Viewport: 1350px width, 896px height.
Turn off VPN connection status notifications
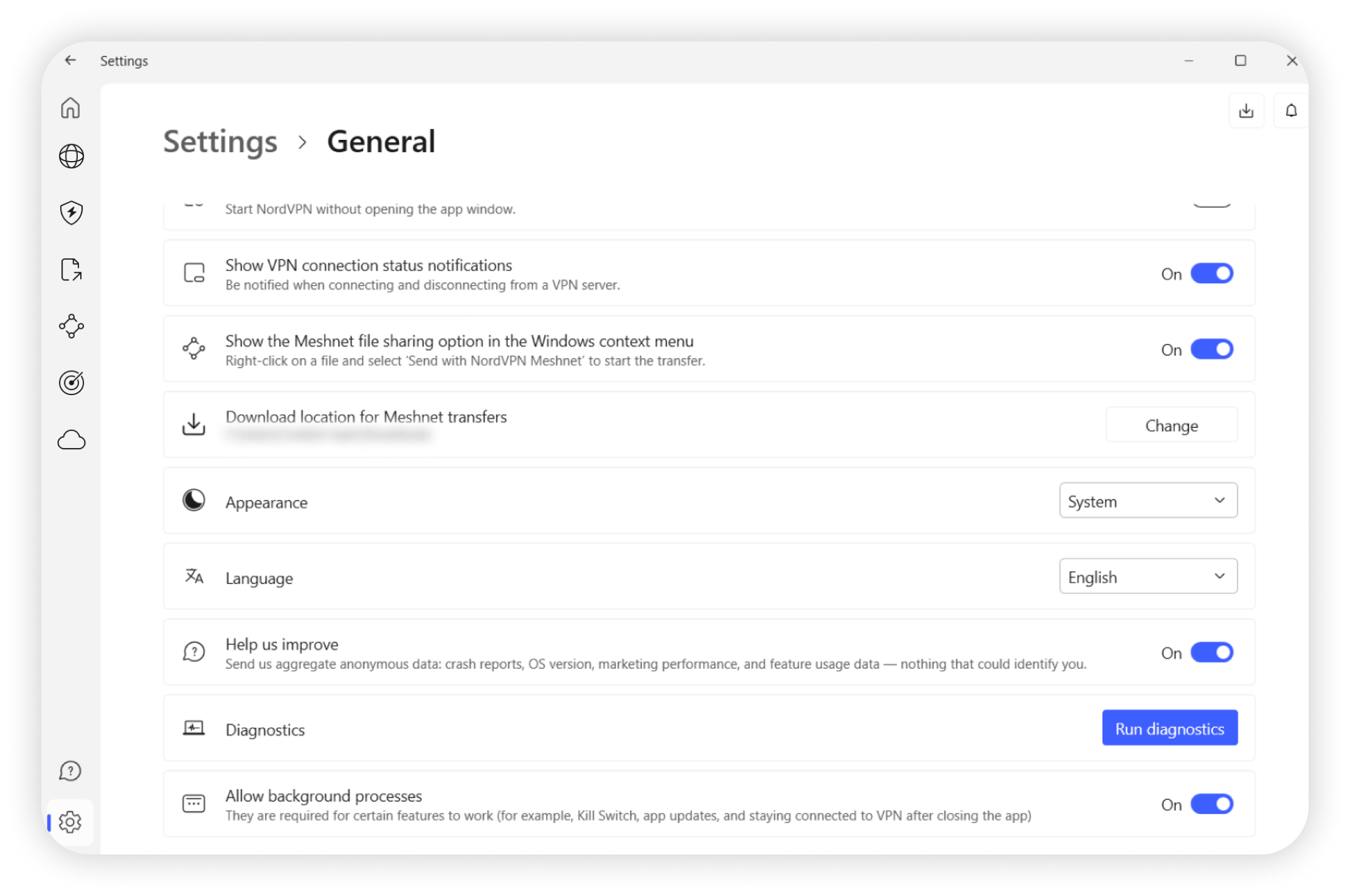(1211, 274)
